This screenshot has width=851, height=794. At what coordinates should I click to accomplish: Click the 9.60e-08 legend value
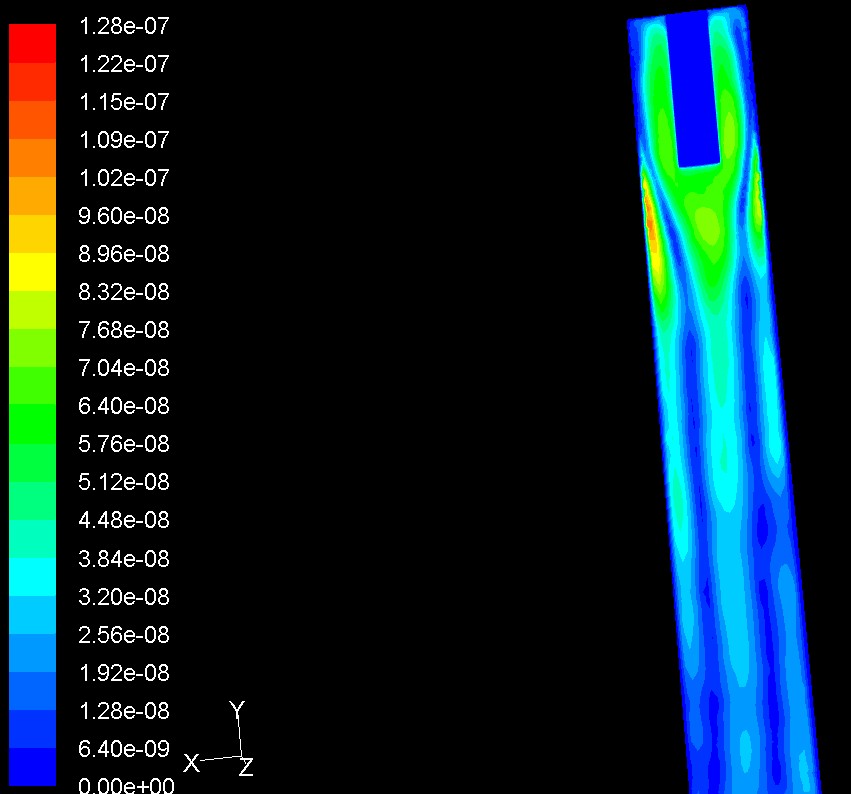pyautogui.click(x=124, y=216)
